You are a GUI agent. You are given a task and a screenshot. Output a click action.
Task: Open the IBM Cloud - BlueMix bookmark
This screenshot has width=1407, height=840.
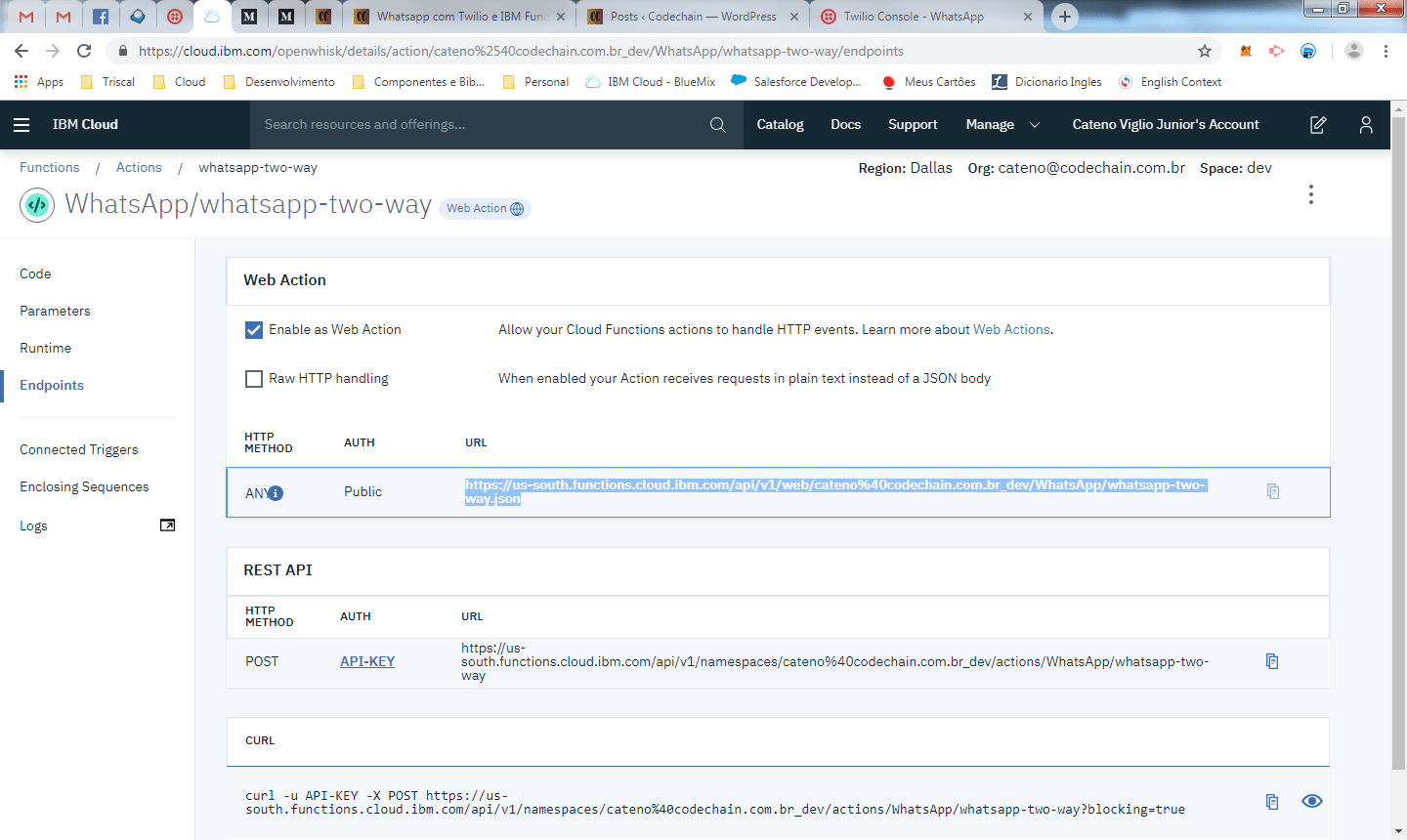[x=650, y=82]
